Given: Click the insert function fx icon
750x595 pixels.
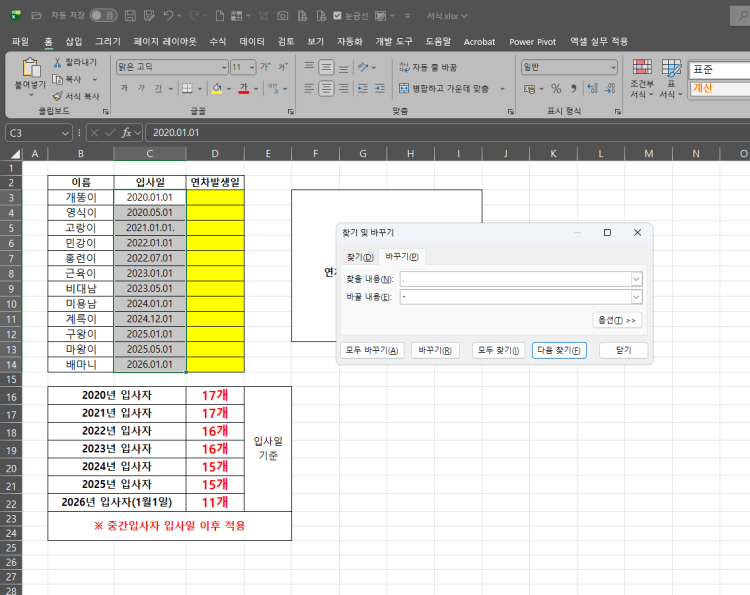Looking at the screenshot, I should (x=128, y=133).
